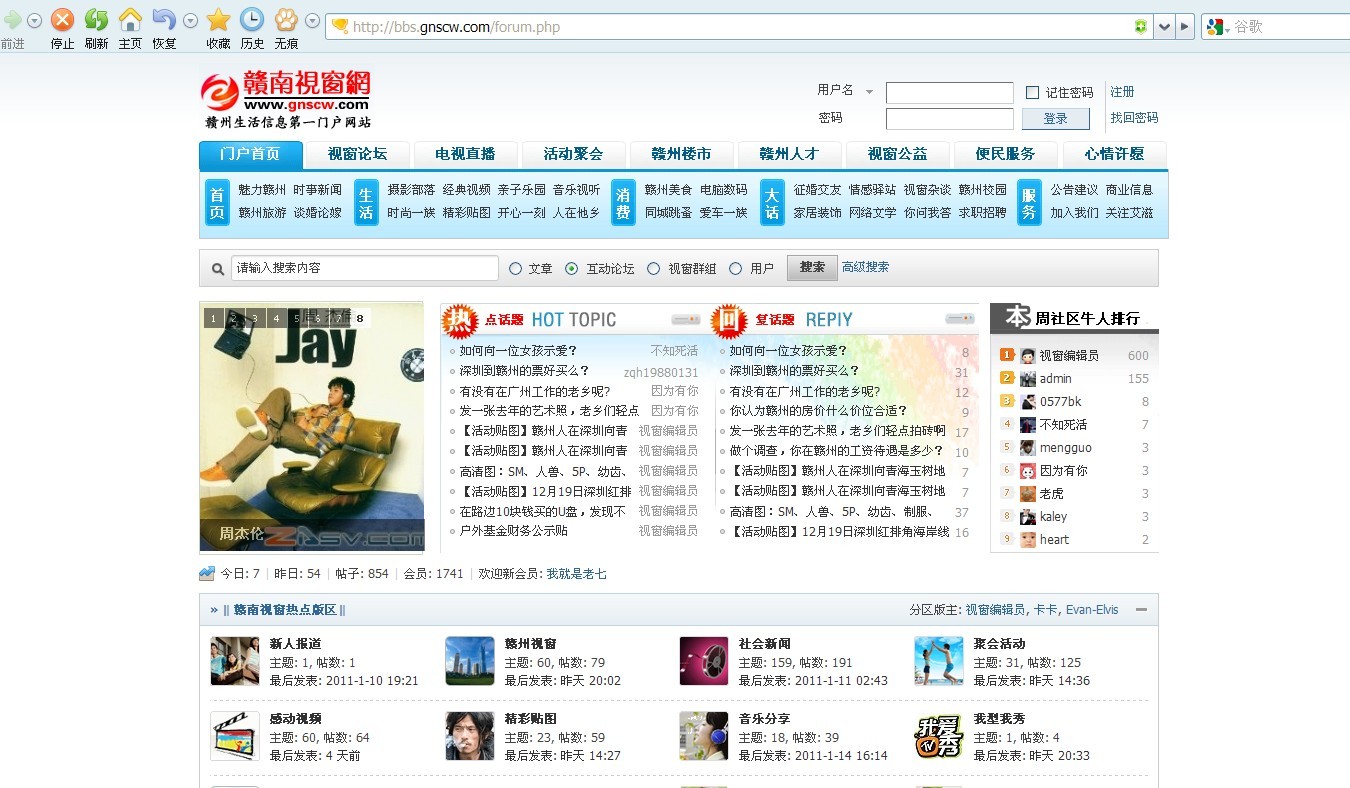
Task: Select the 视窗群组 search radio button
Action: pos(654,269)
